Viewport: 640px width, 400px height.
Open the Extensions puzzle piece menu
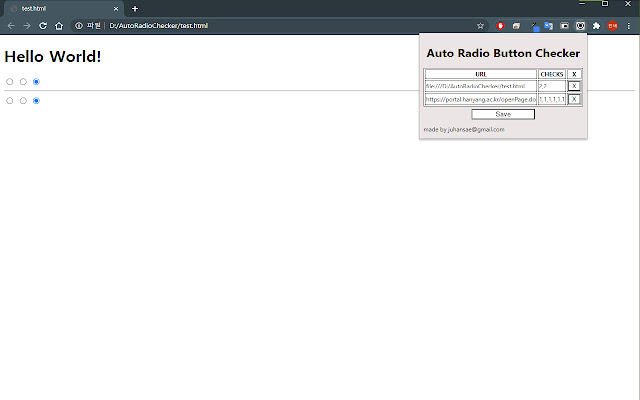(x=596, y=25)
